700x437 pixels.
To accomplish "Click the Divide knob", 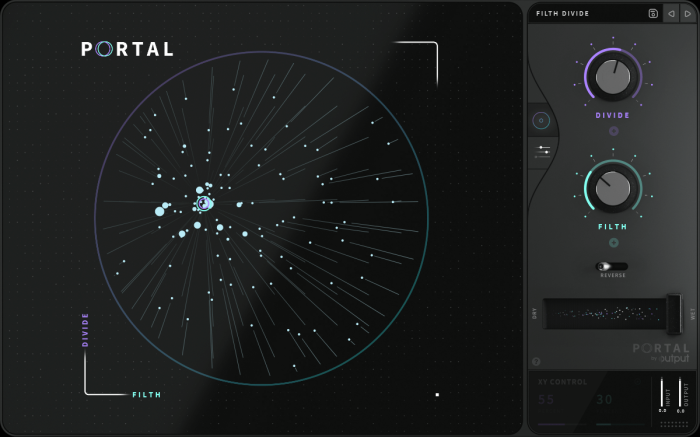I will 613,76.
